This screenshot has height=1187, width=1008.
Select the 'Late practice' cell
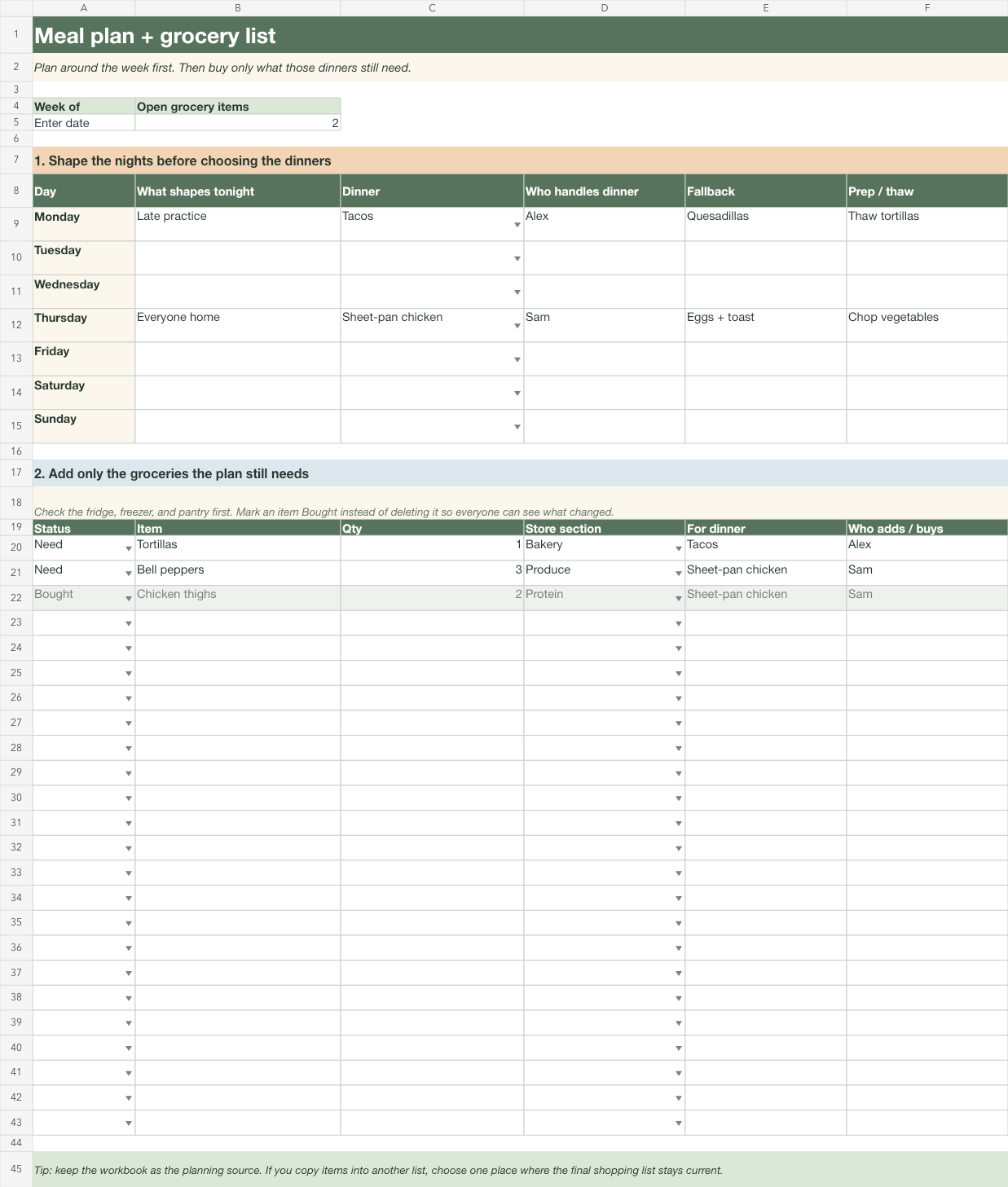point(238,224)
